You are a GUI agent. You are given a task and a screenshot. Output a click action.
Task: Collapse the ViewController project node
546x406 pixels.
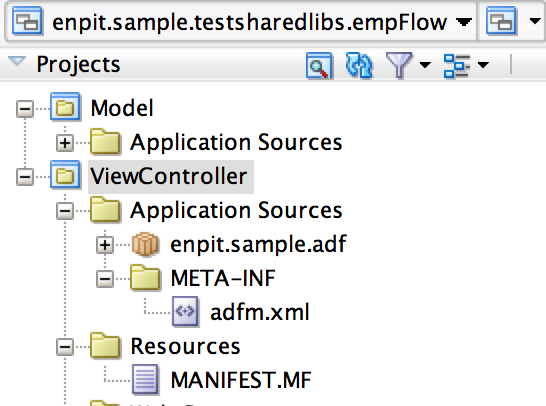[25, 177]
